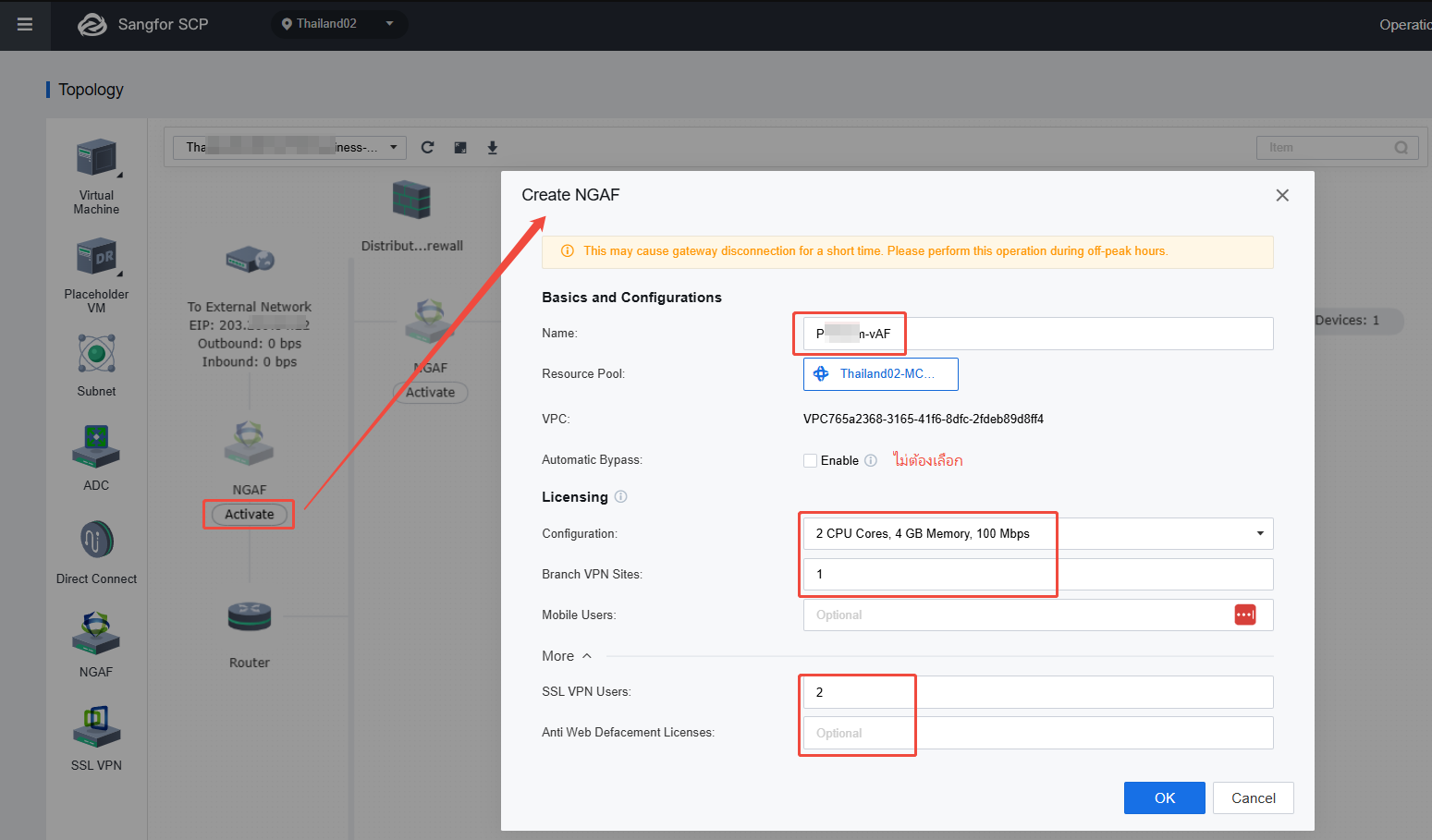1432x840 pixels.
Task: Click the Item search field
Action: (1337, 148)
